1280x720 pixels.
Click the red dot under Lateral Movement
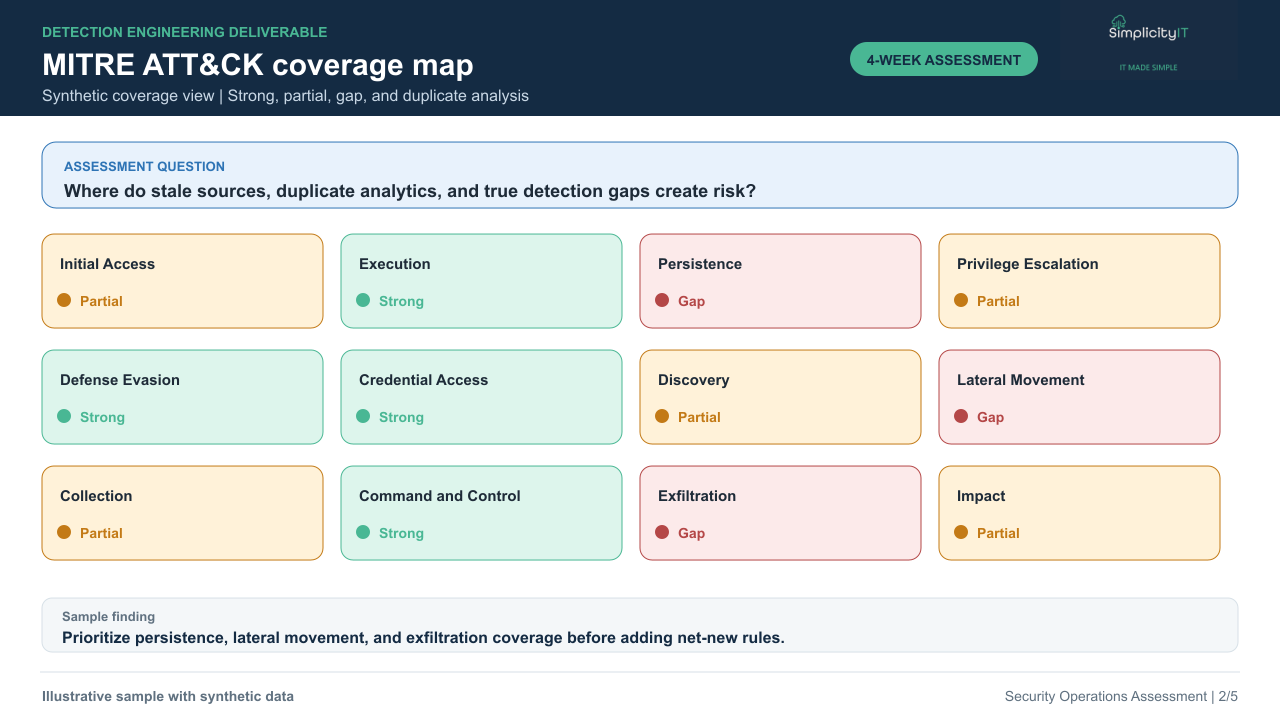point(961,416)
